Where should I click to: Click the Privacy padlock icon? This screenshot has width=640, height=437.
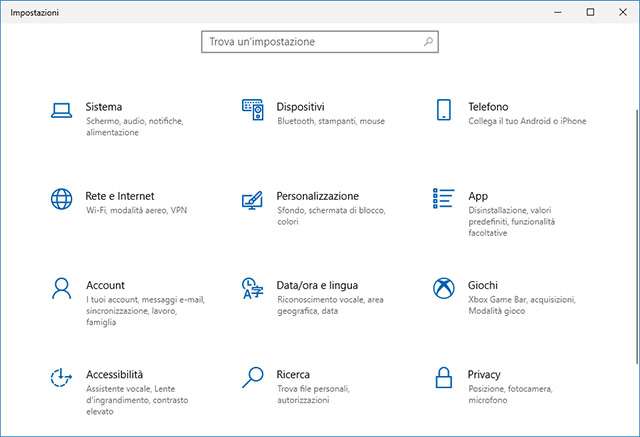coord(444,377)
